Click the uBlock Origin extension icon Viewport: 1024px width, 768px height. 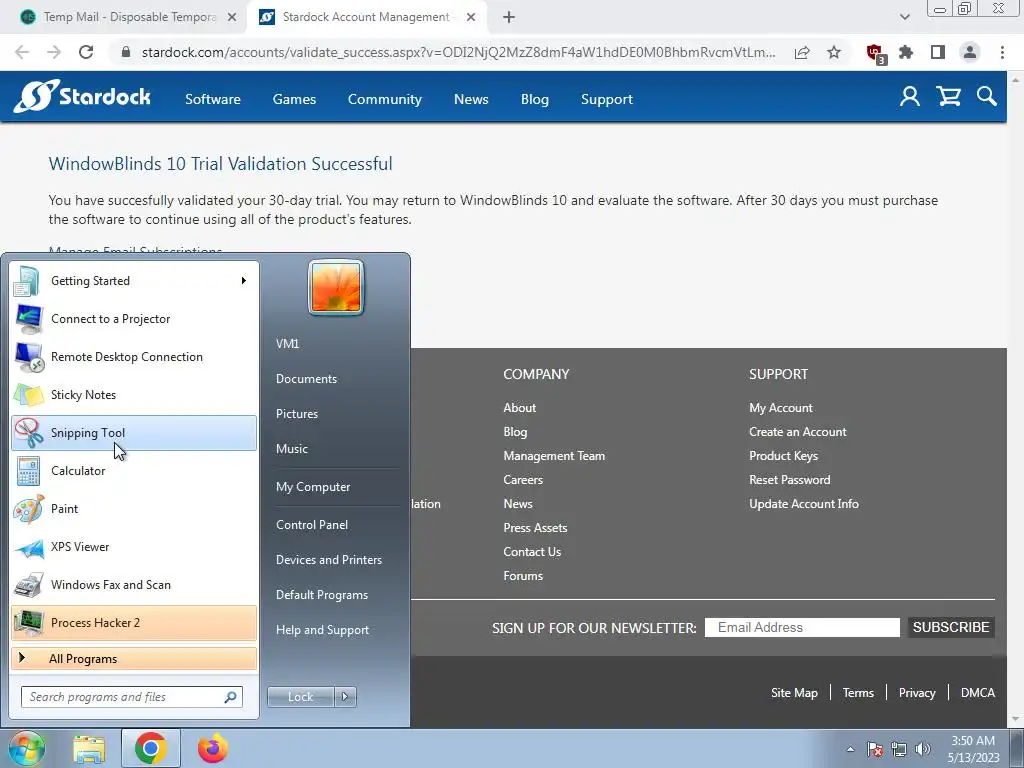click(x=874, y=53)
